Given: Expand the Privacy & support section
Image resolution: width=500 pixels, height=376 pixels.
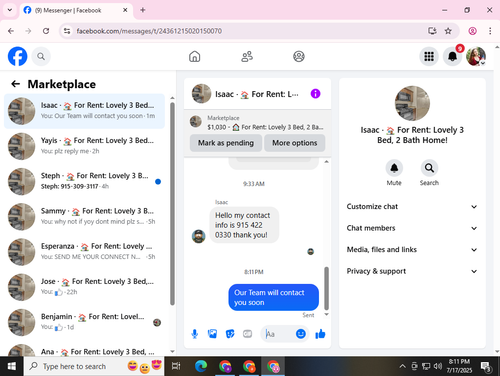Looking at the screenshot, I should pos(412,271).
